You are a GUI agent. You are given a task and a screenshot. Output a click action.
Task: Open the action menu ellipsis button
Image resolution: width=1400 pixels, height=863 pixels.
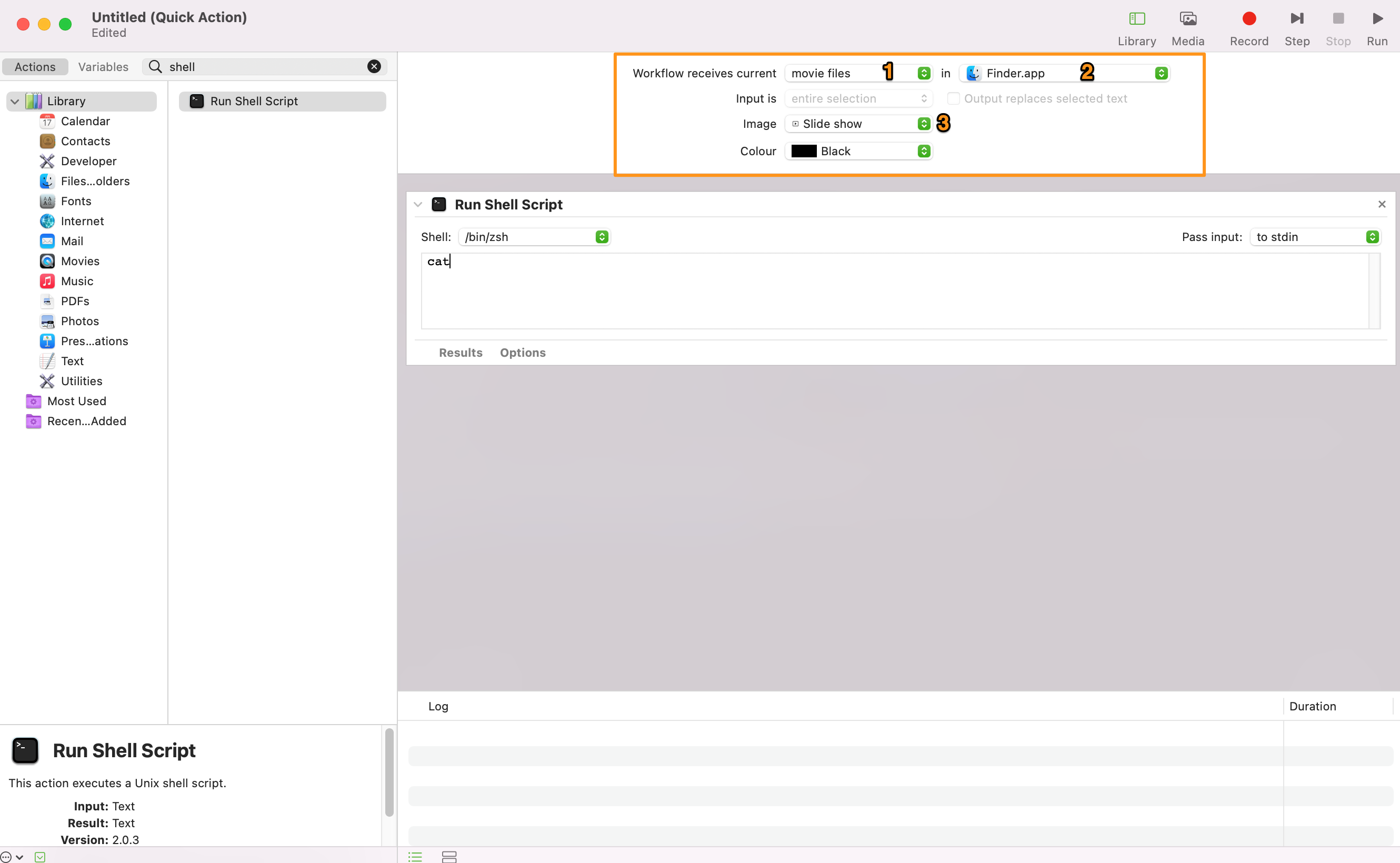(x=11, y=856)
